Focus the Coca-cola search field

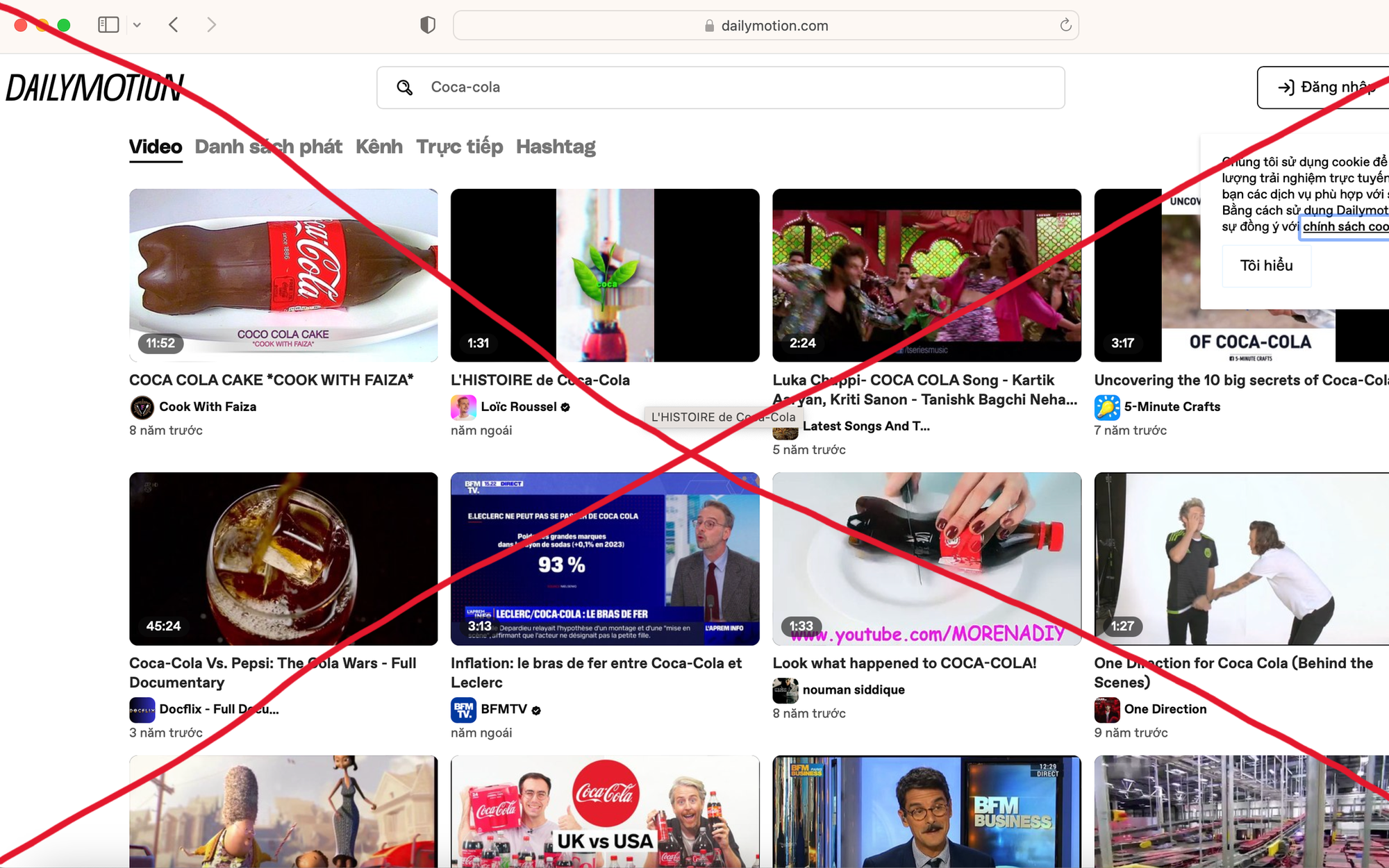coord(720,87)
